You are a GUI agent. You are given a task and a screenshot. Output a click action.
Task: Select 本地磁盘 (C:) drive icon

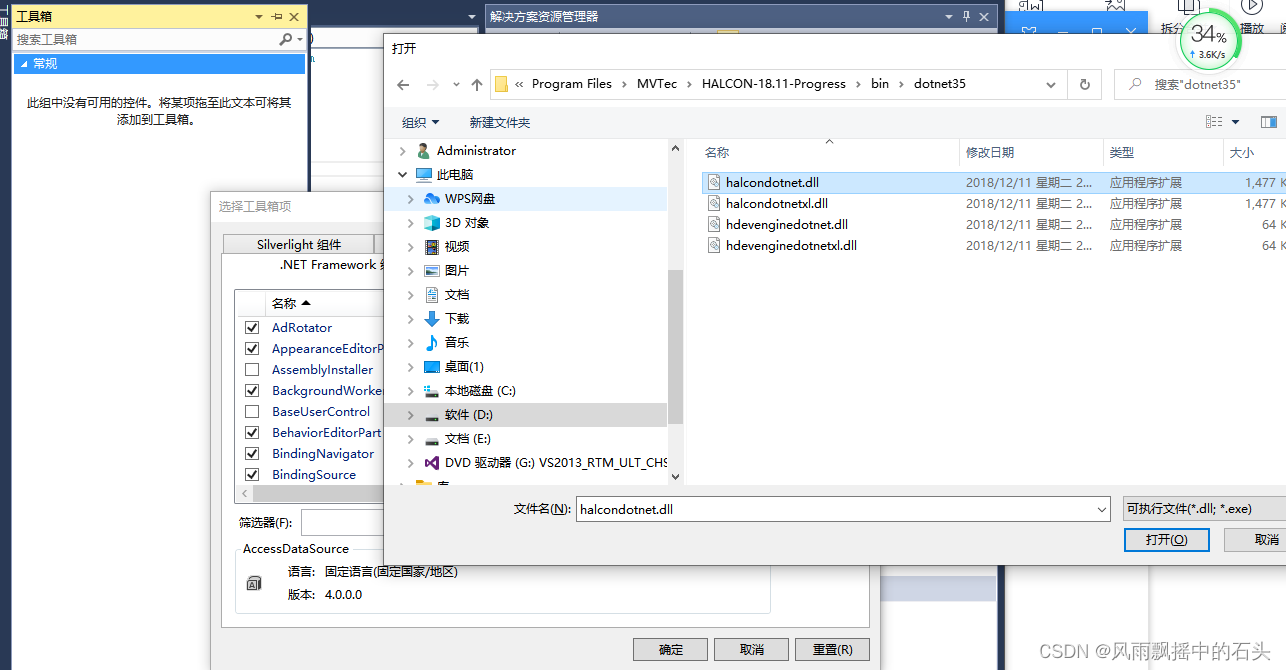point(432,391)
